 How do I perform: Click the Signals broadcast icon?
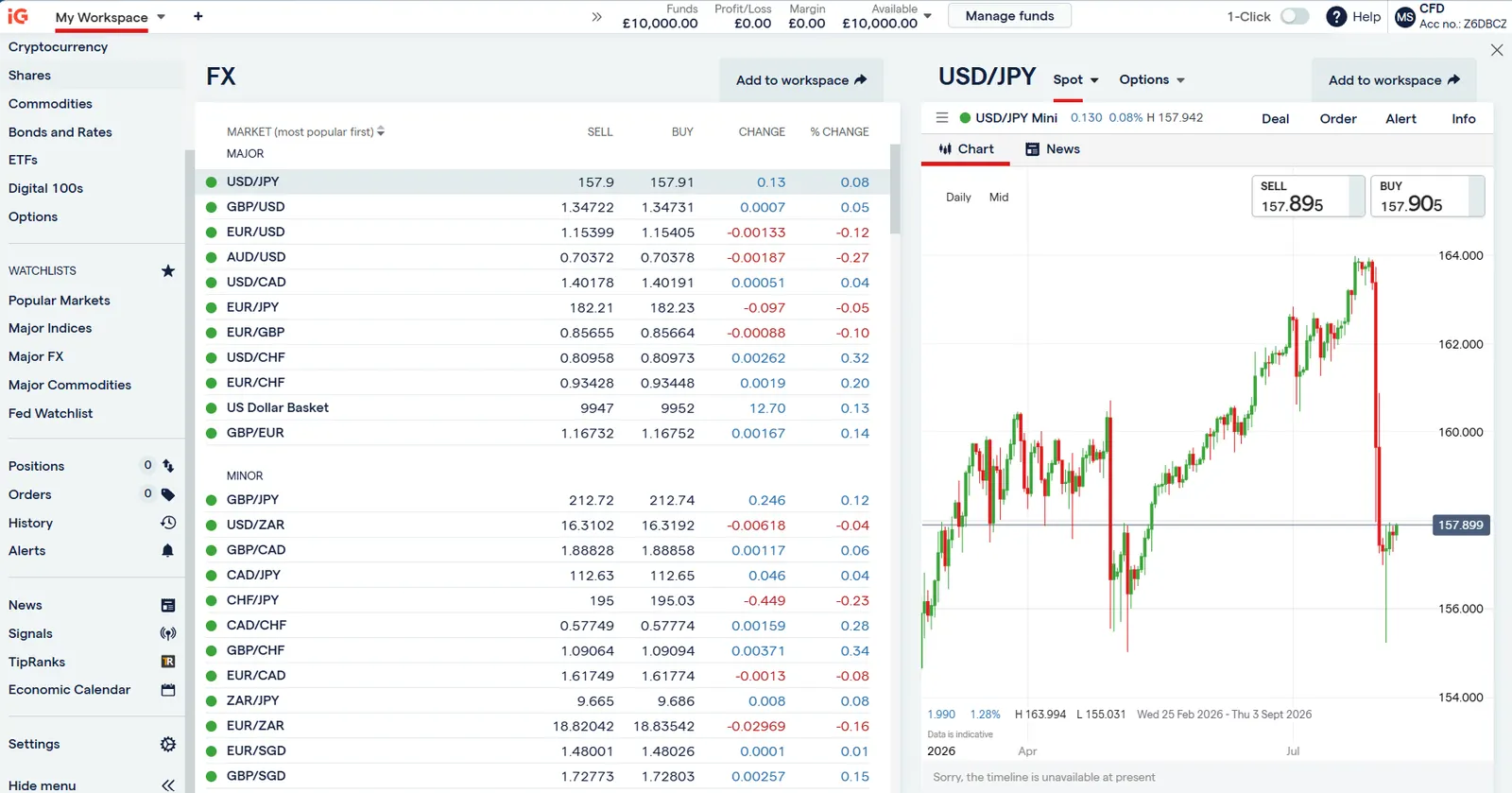[x=168, y=634]
